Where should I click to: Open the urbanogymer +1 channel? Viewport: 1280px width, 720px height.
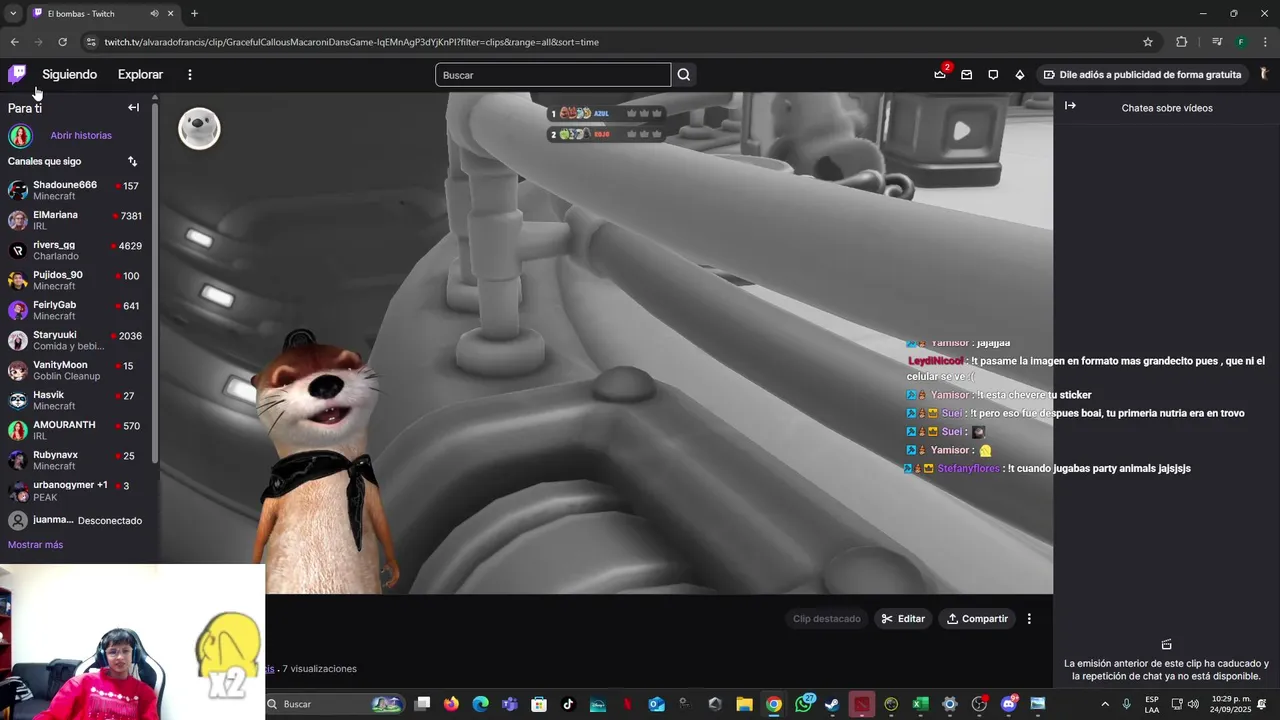[x=76, y=490]
